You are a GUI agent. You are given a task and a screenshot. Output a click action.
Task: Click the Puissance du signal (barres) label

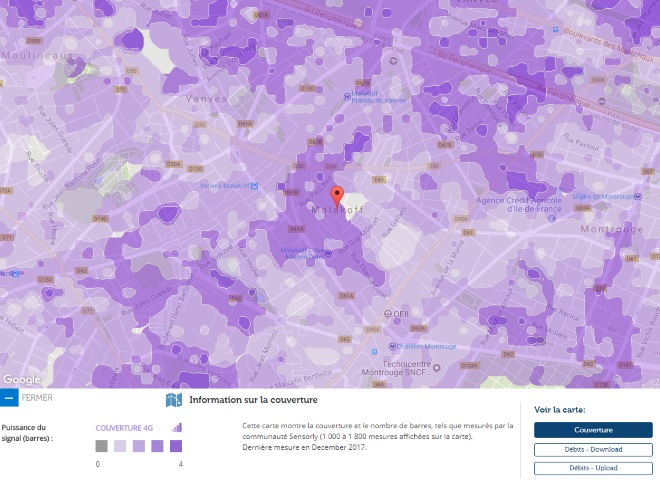27,433
